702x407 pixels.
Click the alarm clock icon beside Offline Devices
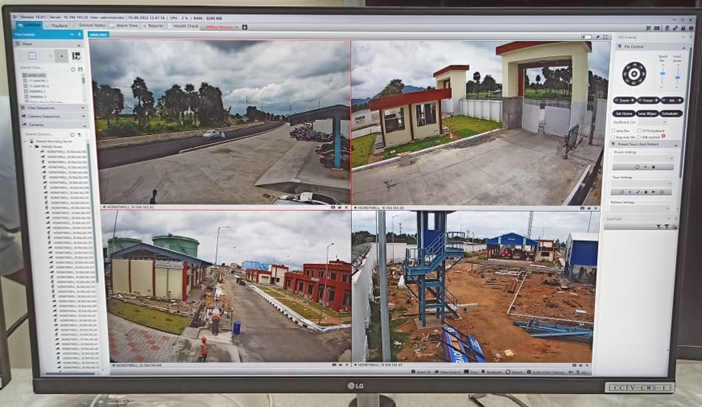[x=245, y=27]
